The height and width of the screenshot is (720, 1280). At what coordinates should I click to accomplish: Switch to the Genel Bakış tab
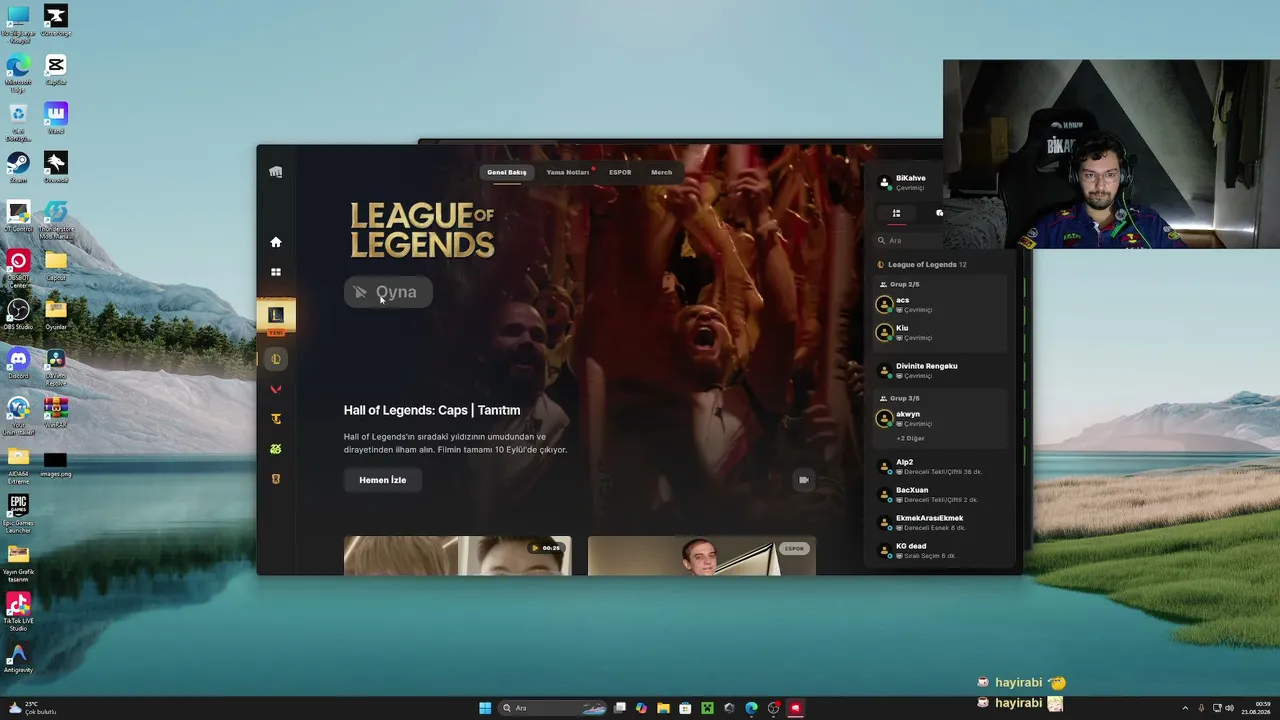[506, 172]
